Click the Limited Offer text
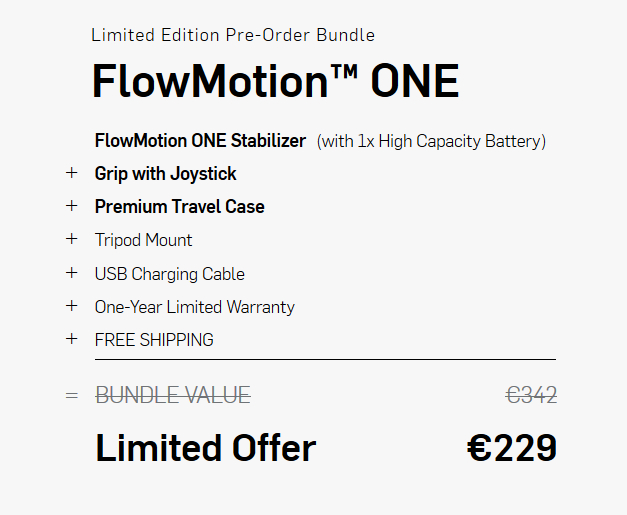 click(x=205, y=448)
